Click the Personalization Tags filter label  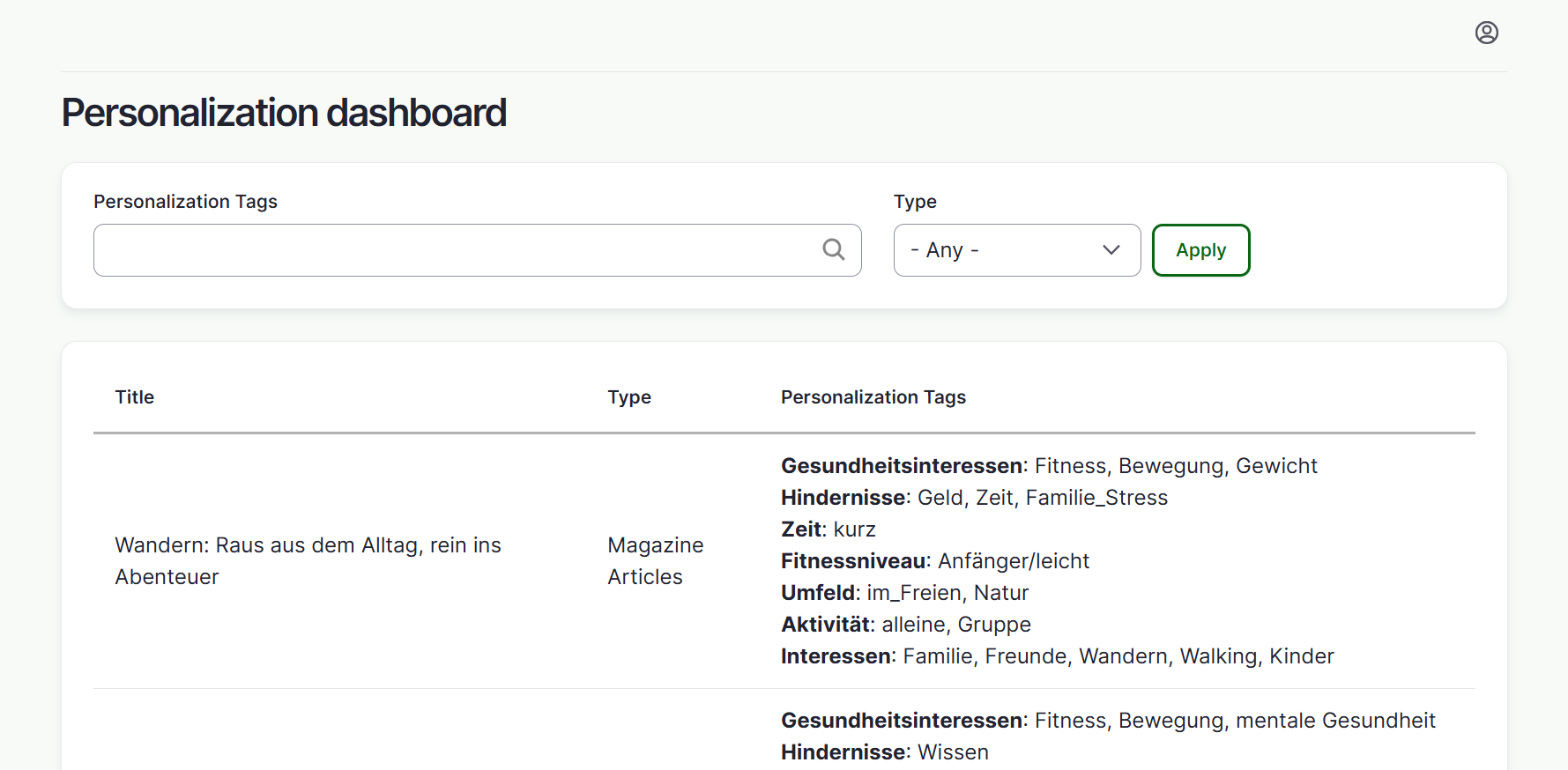185,202
